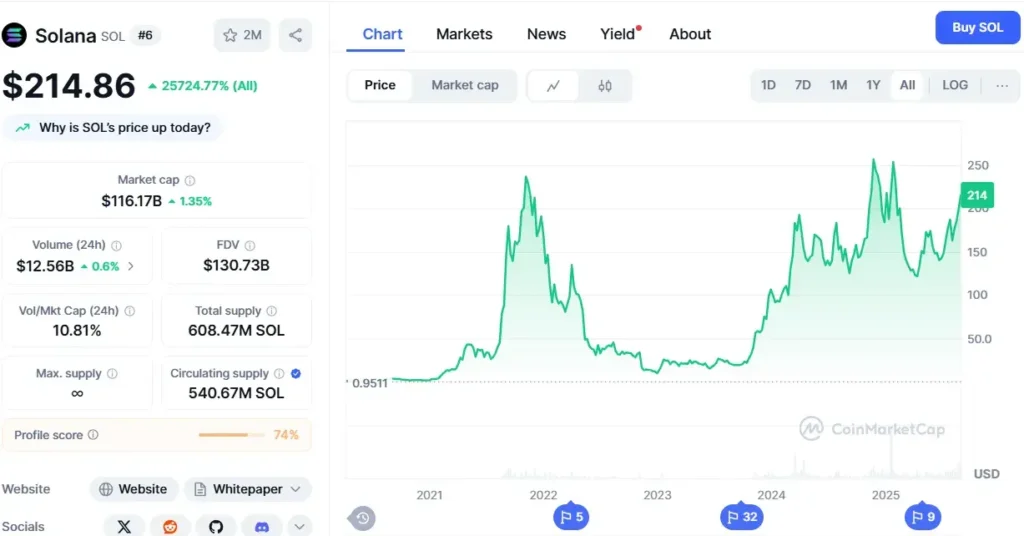The height and width of the screenshot is (536, 1024).
Task: Add Solana to watchlist with star icon
Action: point(242,35)
